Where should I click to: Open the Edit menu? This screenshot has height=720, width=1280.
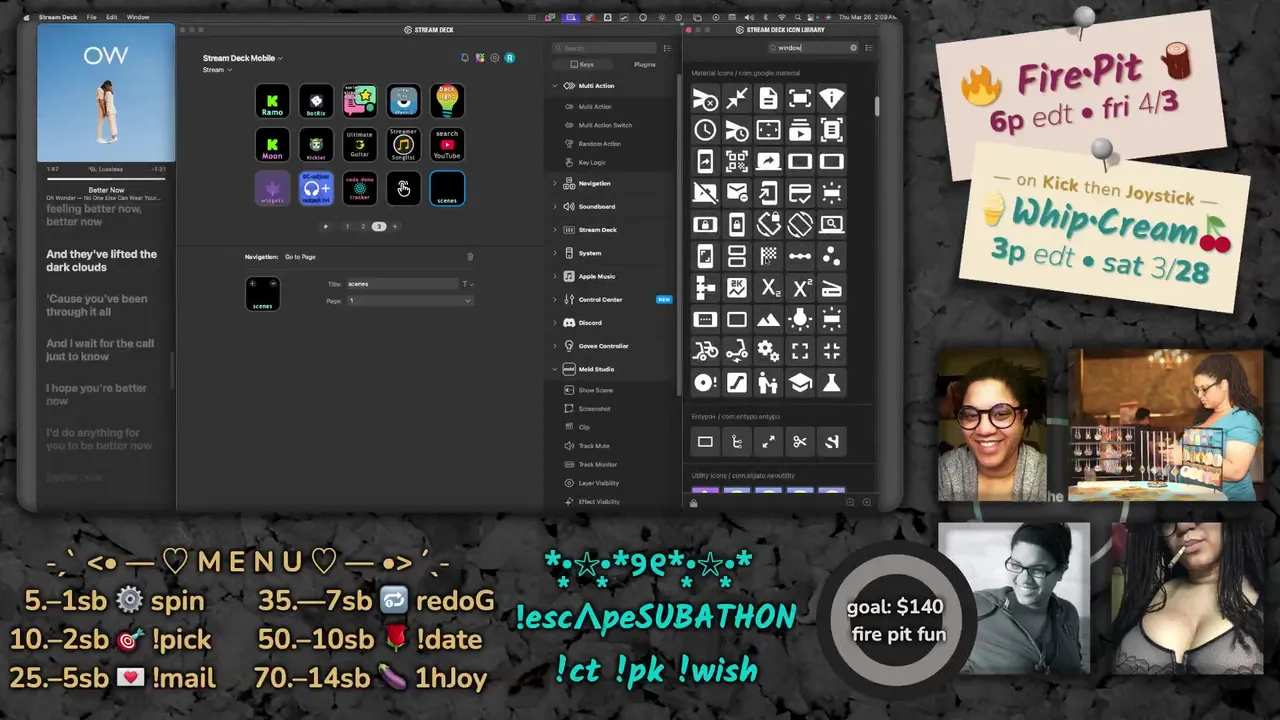pos(112,17)
